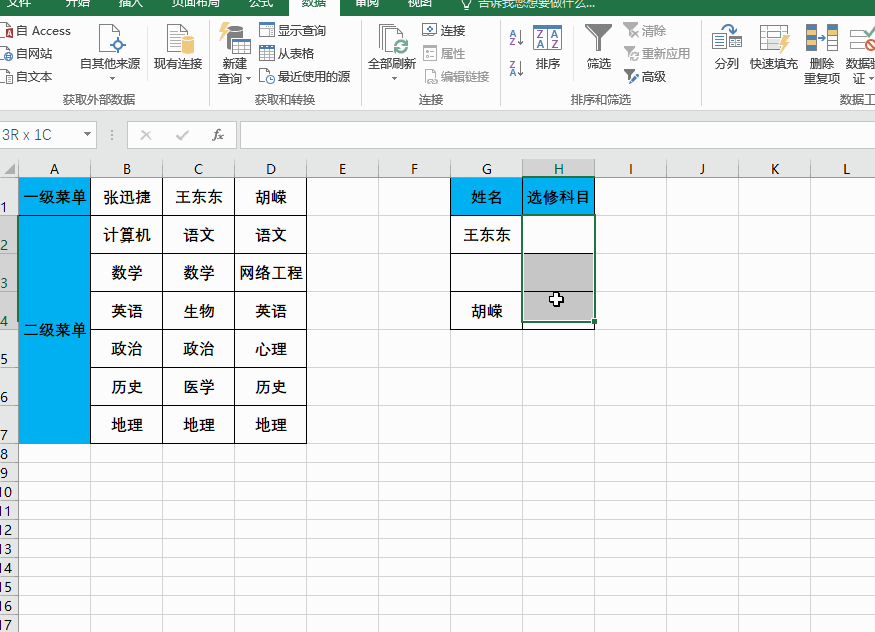Select cell G4 containing 胡嵘

487,311
